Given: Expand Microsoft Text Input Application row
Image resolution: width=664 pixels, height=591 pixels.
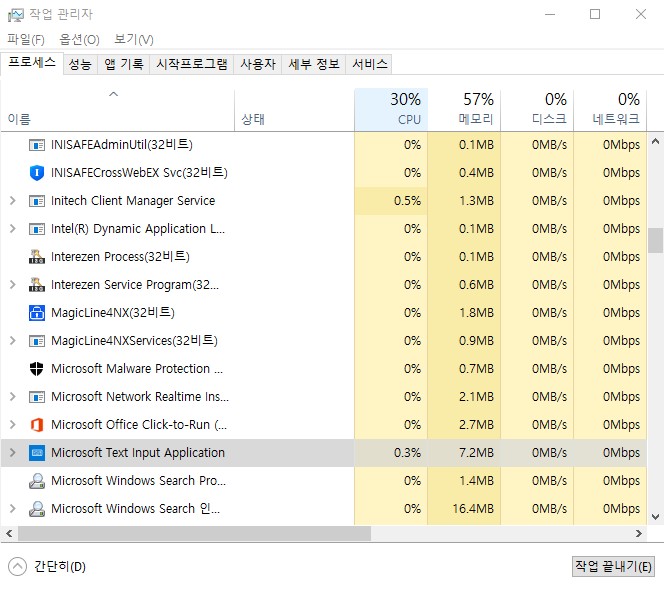Looking at the screenshot, I should [x=13, y=453].
